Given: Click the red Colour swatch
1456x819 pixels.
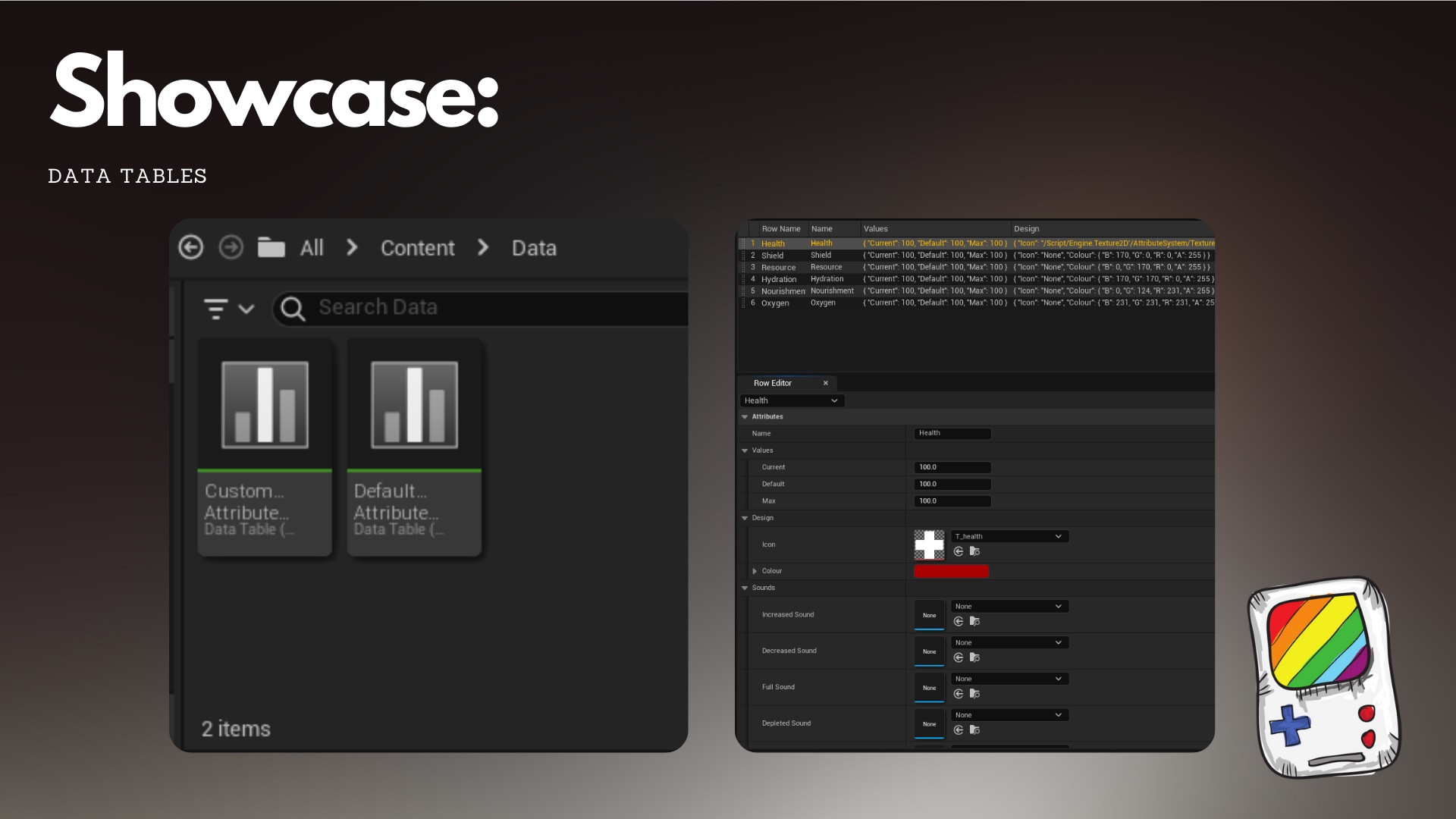Looking at the screenshot, I should 952,570.
